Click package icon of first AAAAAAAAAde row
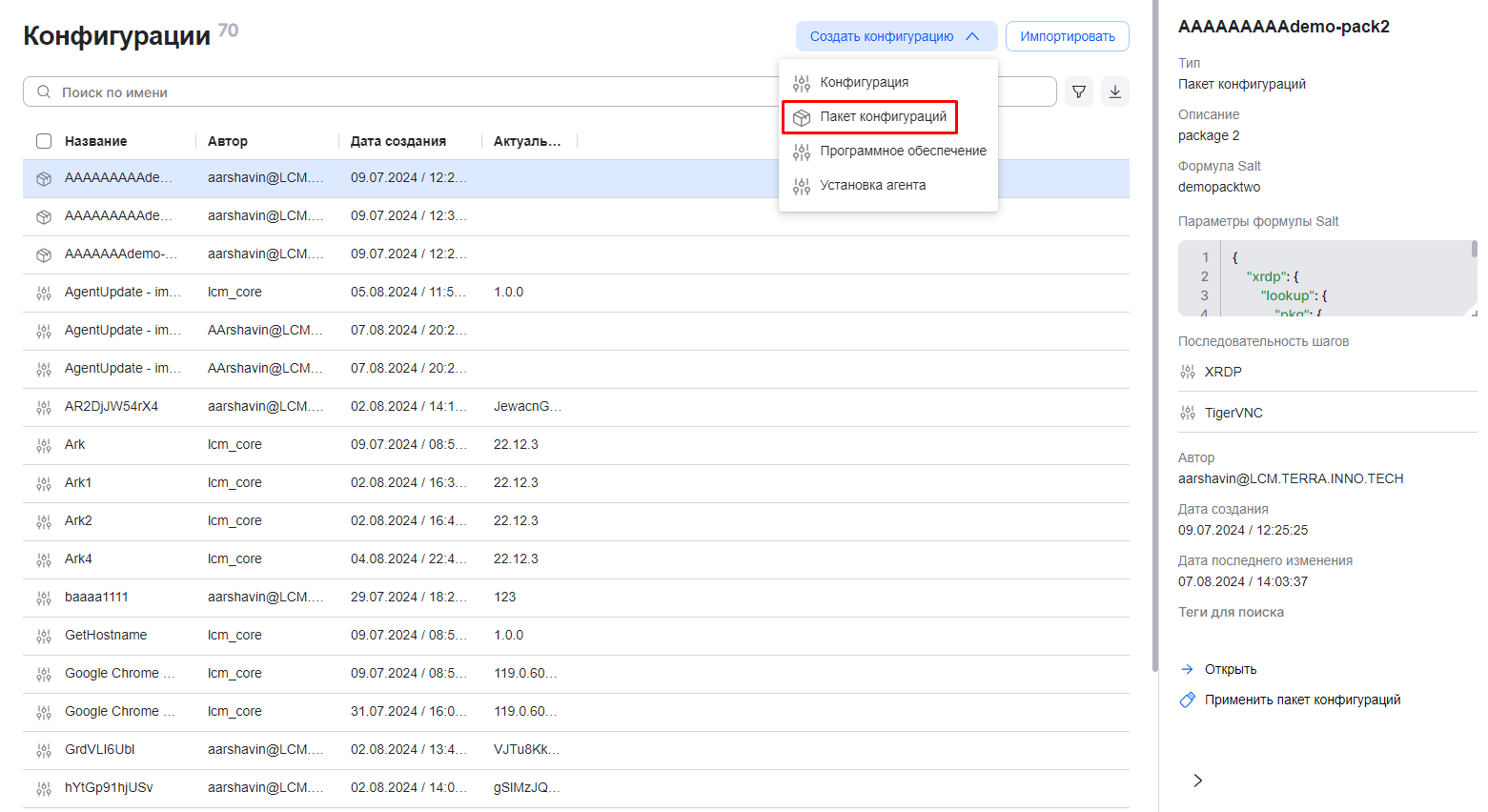 click(44, 178)
